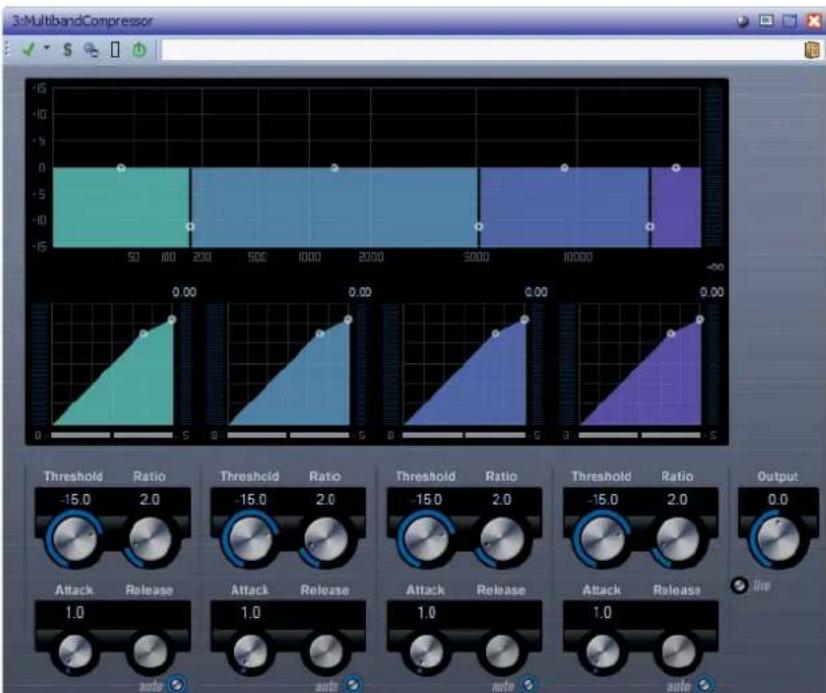Click top-right curve point of band 1 graph
This screenshot has width=826, height=693.
point(172,320)
